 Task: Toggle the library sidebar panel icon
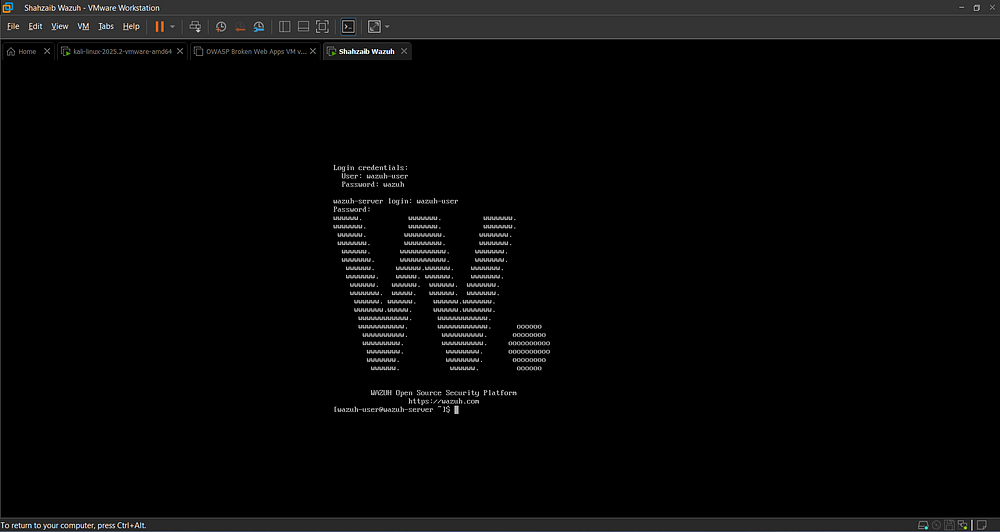(x=284, y=26)
